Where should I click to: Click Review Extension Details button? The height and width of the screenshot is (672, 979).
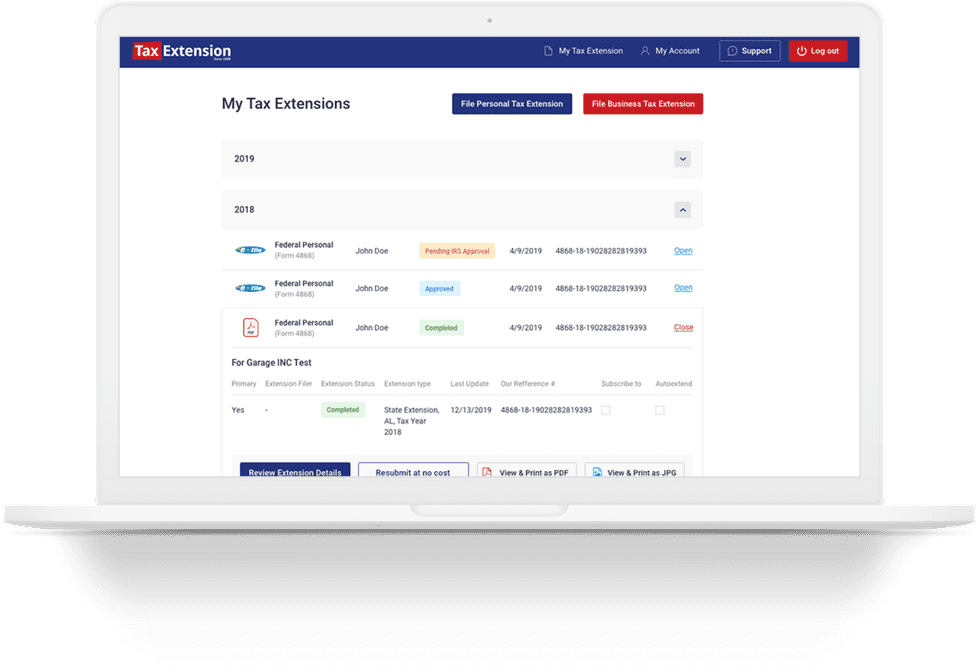[295, 470]
